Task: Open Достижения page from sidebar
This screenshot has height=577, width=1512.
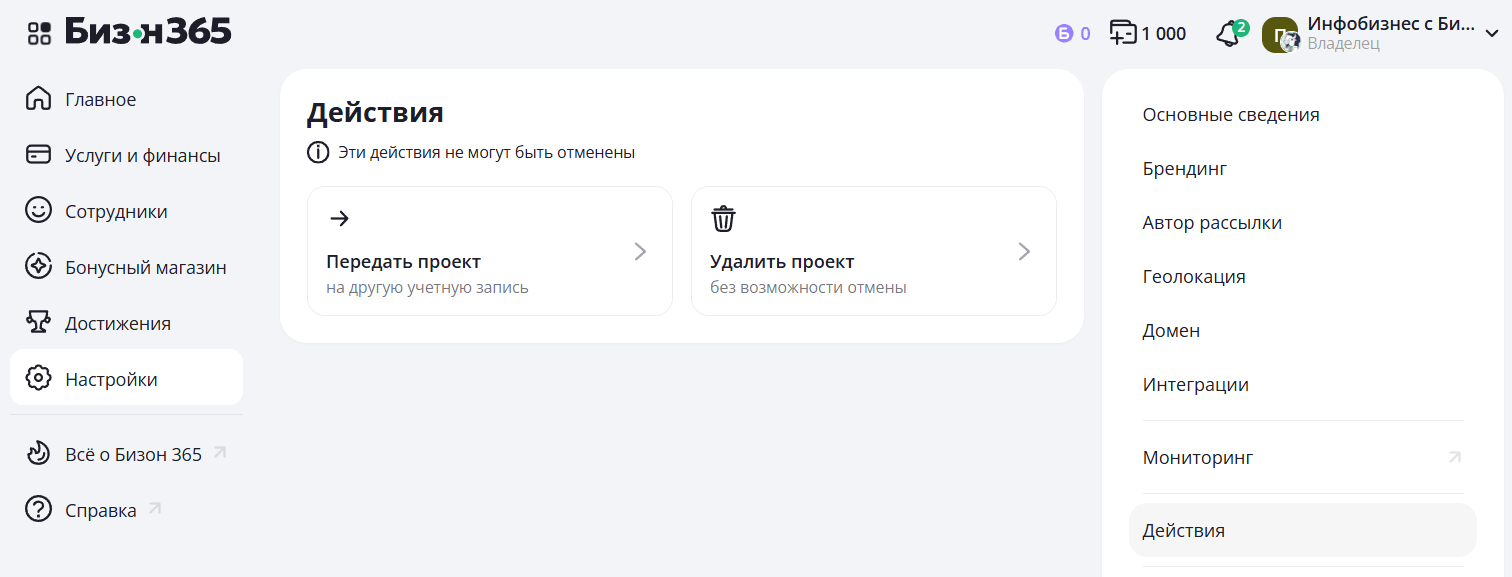Action: point(117,324)
